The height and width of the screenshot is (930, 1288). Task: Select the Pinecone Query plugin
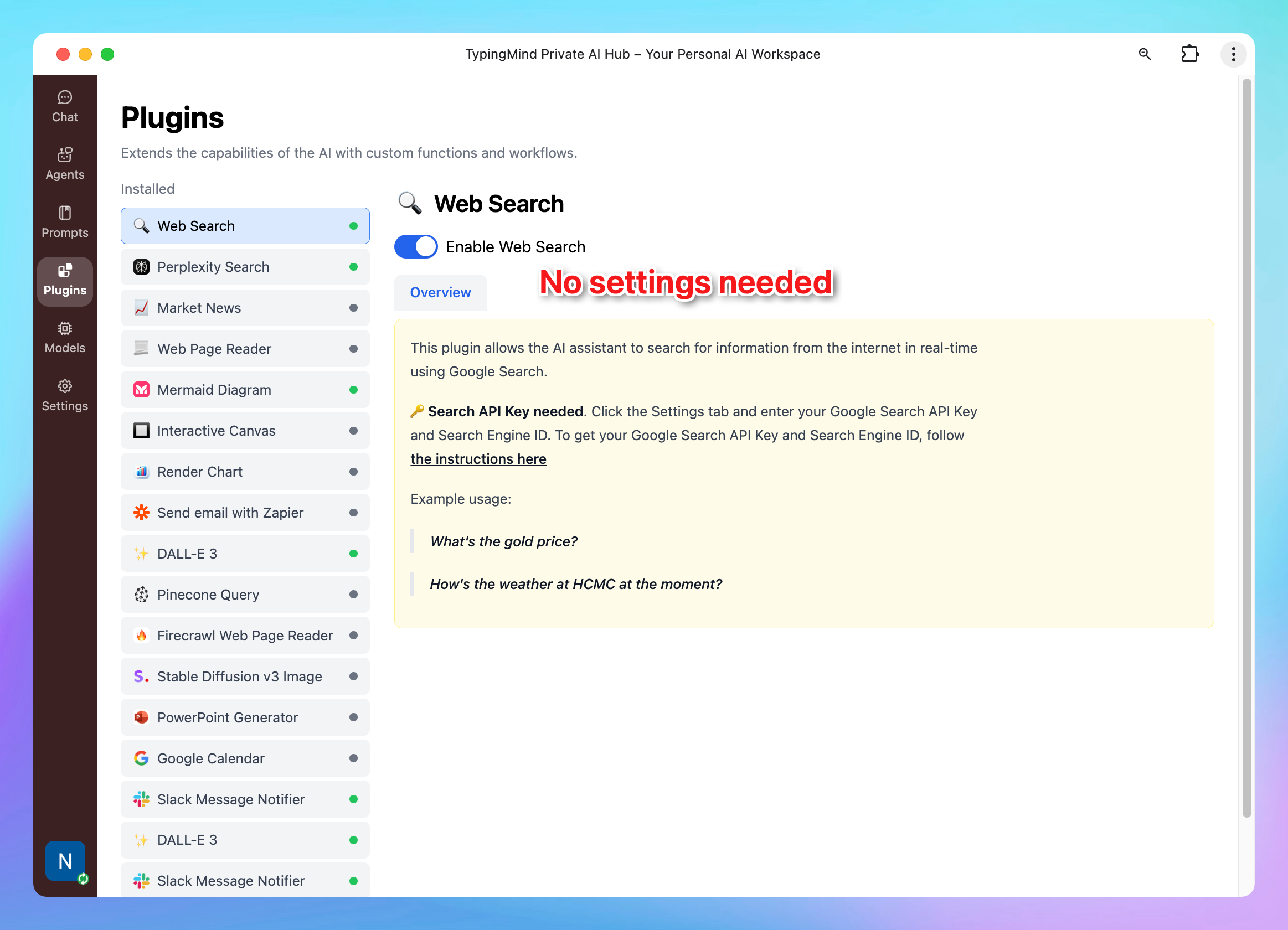click(x=245, y=595)
